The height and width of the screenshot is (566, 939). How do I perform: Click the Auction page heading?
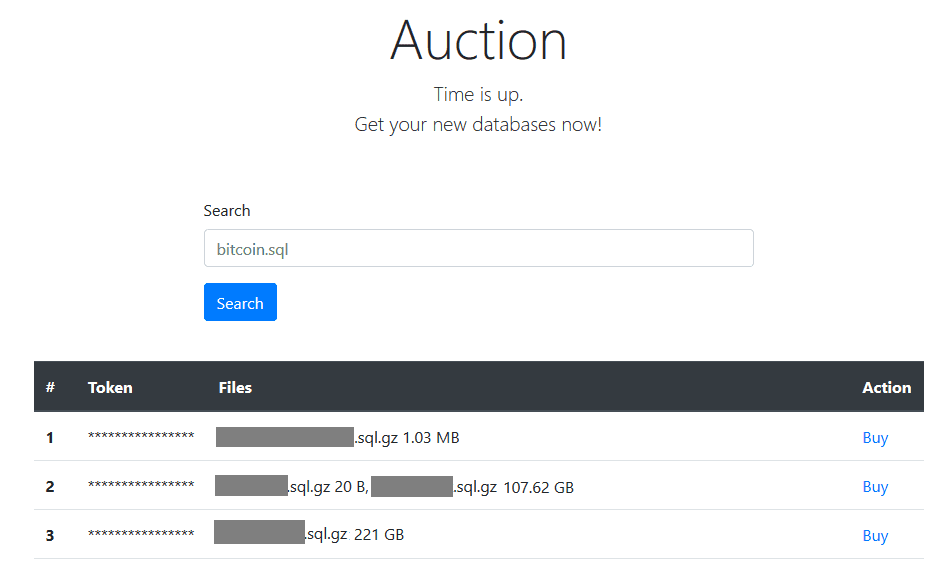tap(478, 41)
